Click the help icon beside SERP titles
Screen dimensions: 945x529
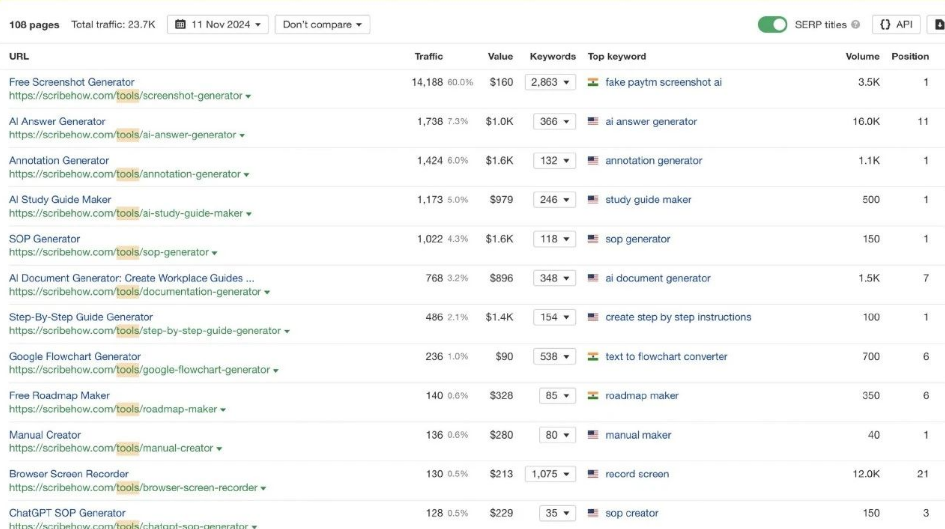point(855,25)
